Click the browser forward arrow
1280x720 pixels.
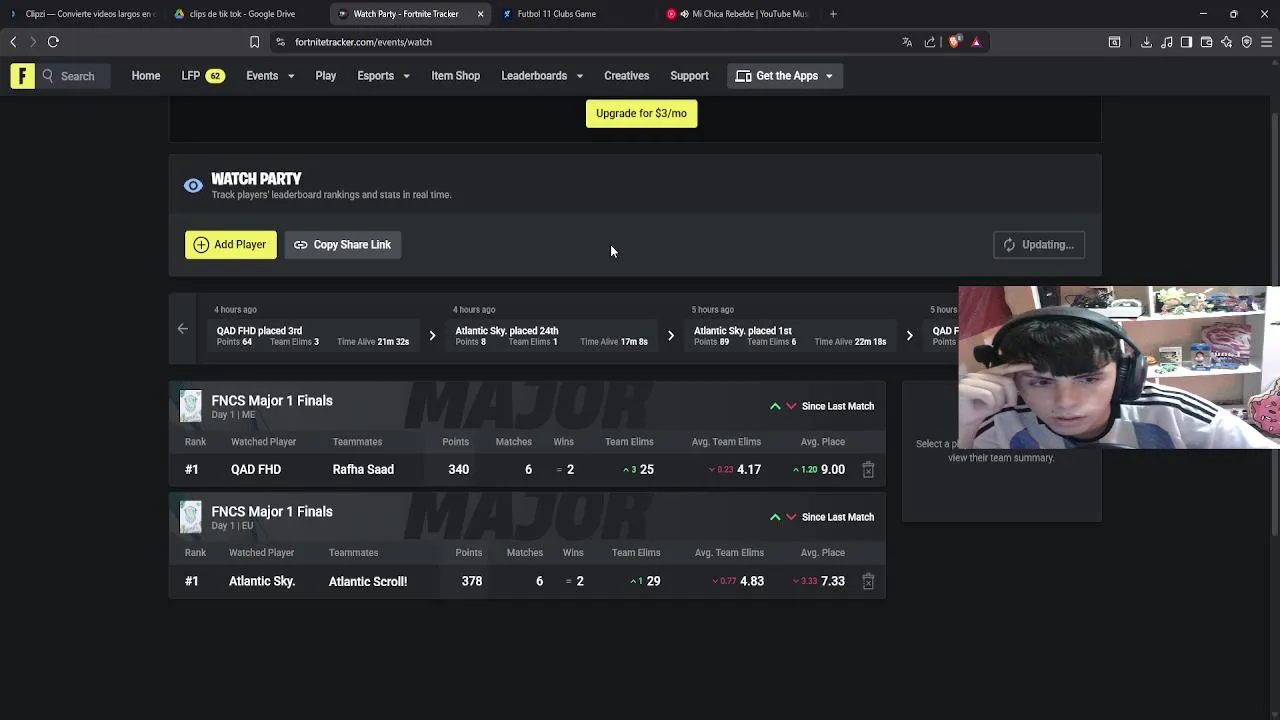[32, 42]
